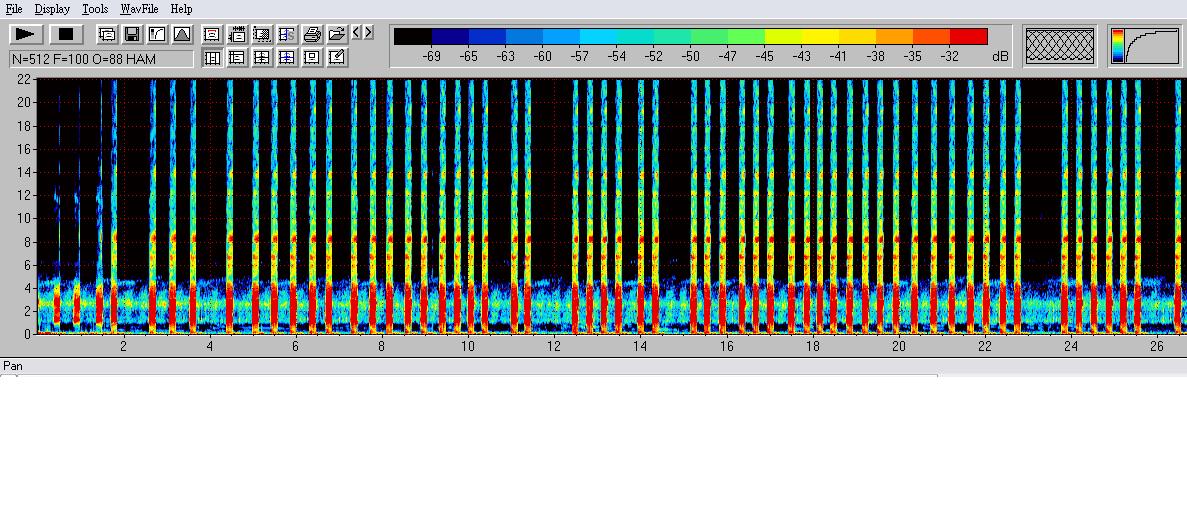Click the floppy disk save icon

click(132, 34)
